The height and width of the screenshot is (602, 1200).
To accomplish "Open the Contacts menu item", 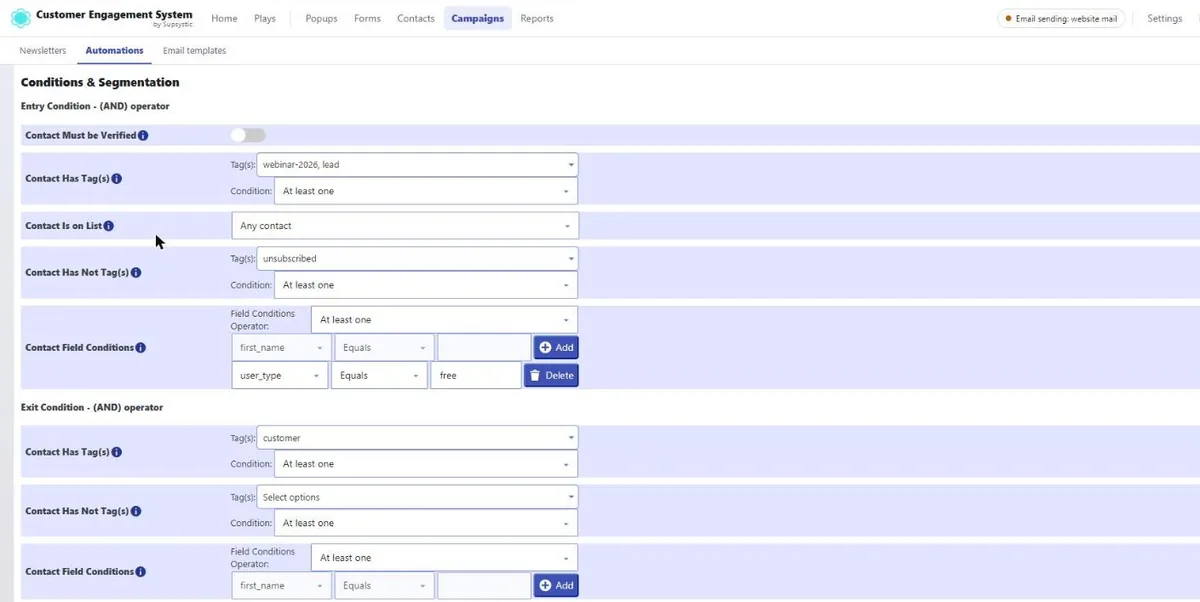I will click(416, 19).
